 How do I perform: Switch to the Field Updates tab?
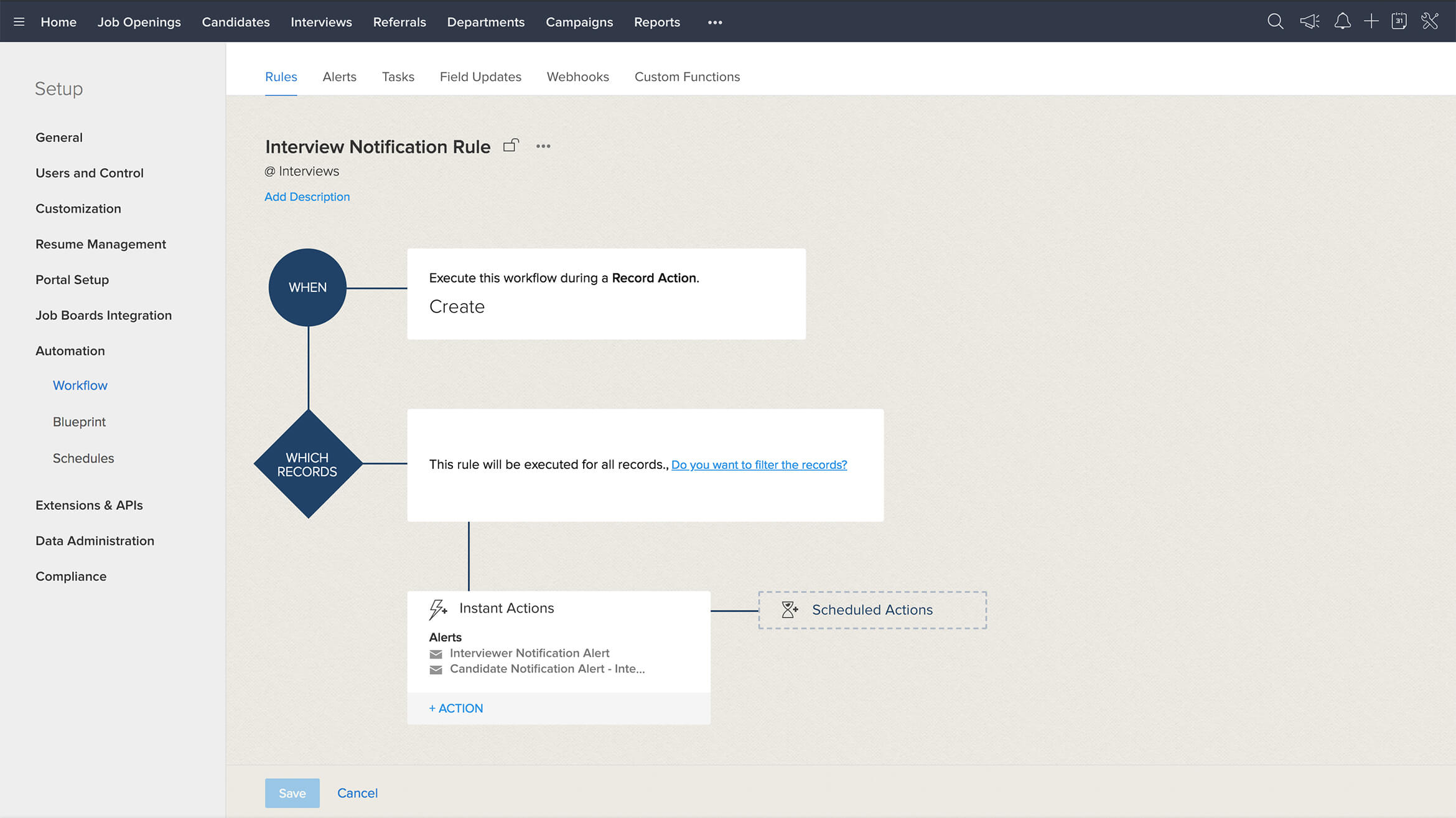click(x=480, y=77)
